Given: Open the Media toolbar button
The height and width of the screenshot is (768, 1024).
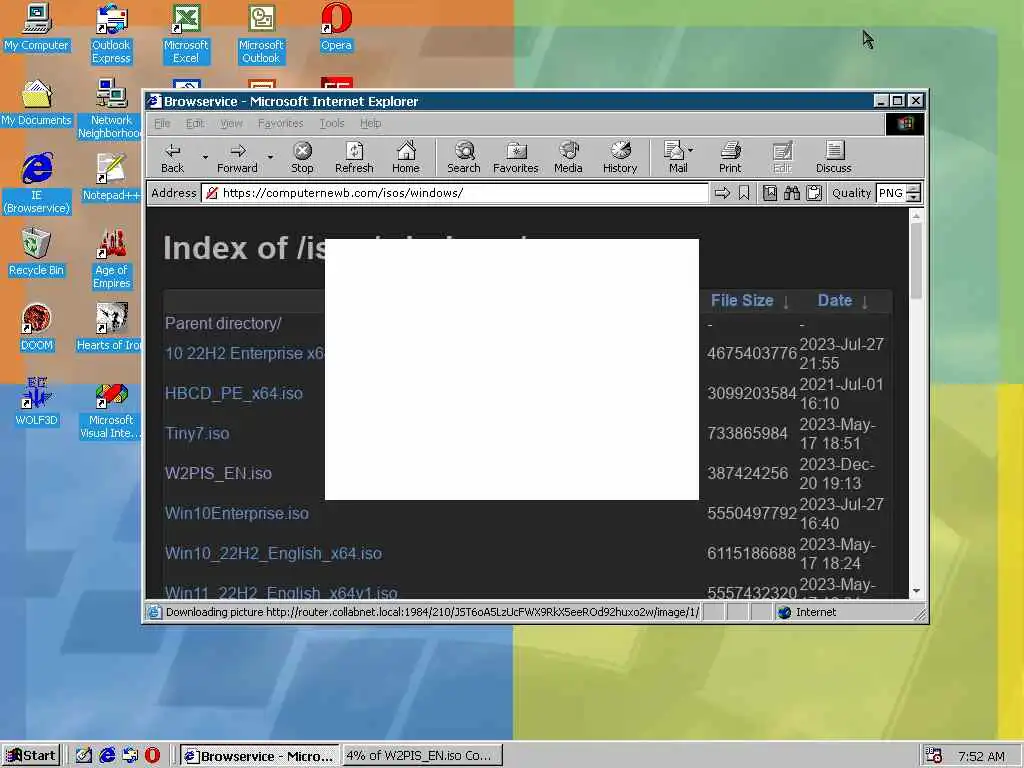Looking at the screenshot, I should tap(568, 157).
